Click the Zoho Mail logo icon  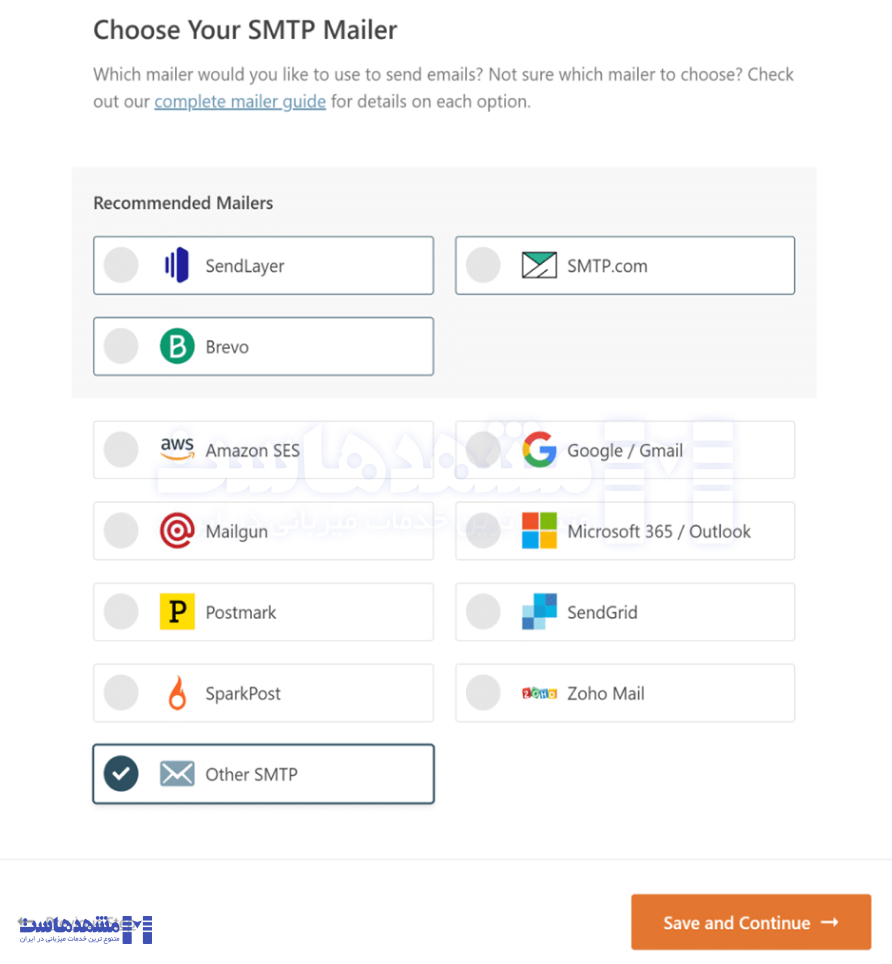click(x=540, y=692)
